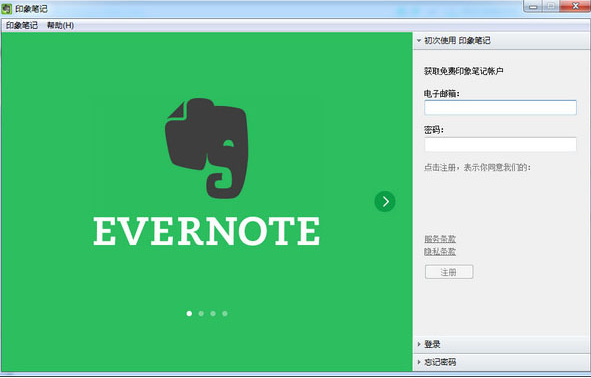Screen dimensions: 591x378
Task: Select the second carousel dot
Action: coord(201,314)
